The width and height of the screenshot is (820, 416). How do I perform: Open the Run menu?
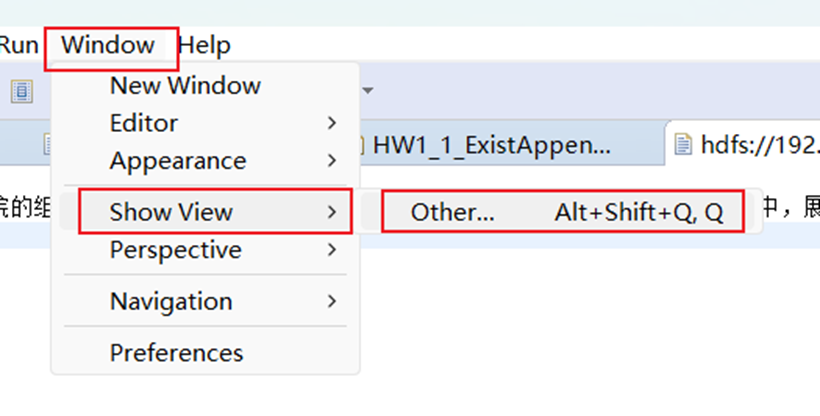coord(19,45)
